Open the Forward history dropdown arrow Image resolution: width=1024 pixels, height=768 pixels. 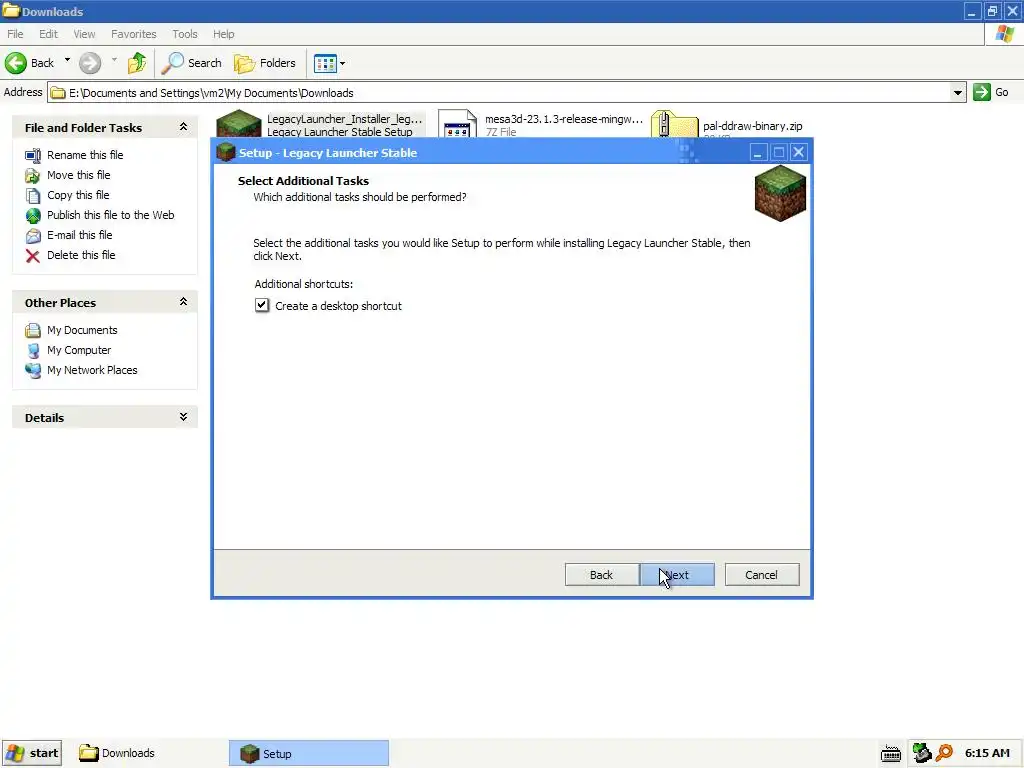(114, 61)
